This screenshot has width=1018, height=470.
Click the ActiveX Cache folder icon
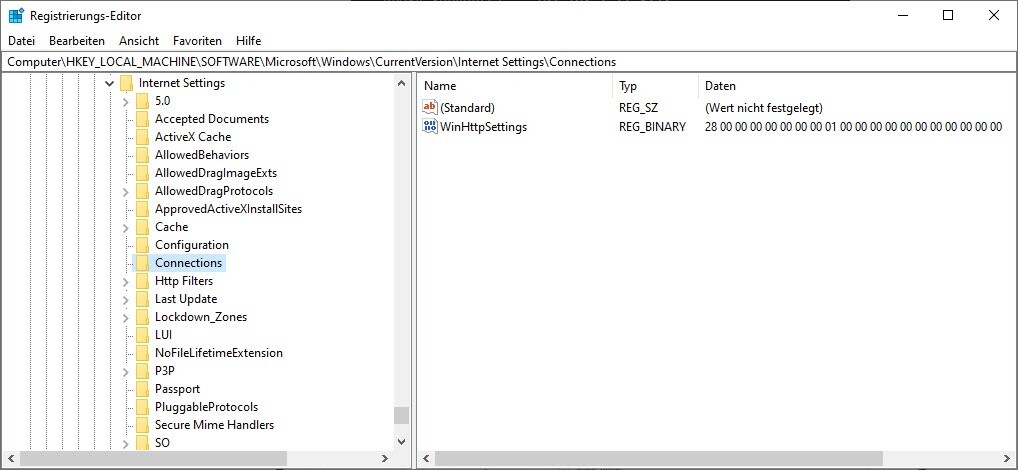[x=142, y=137]
